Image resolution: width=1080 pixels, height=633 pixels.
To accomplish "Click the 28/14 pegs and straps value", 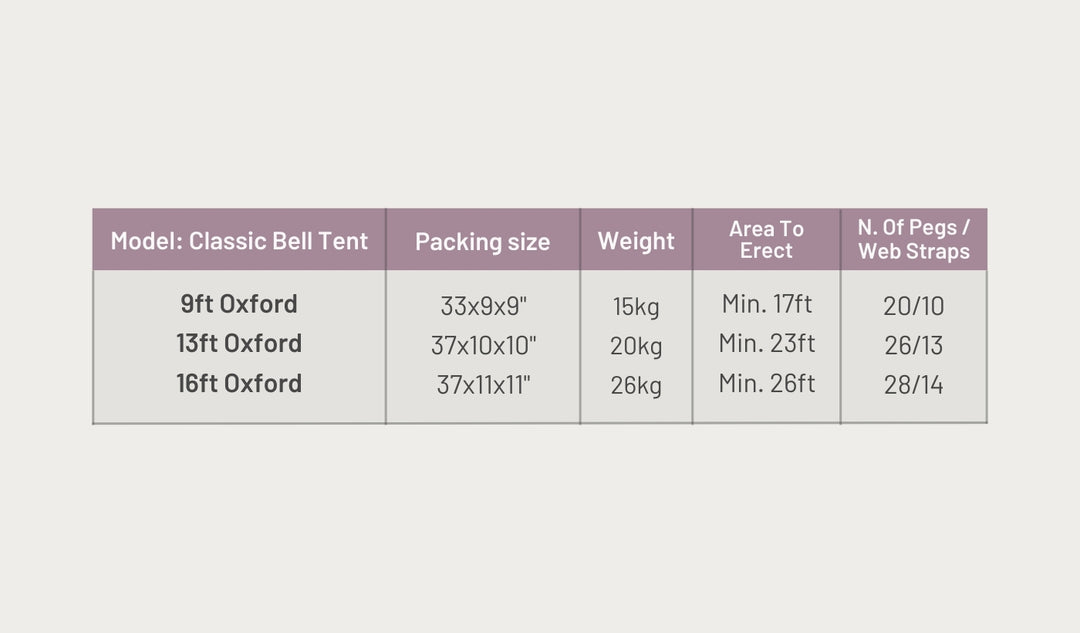I will pos(914,385).
